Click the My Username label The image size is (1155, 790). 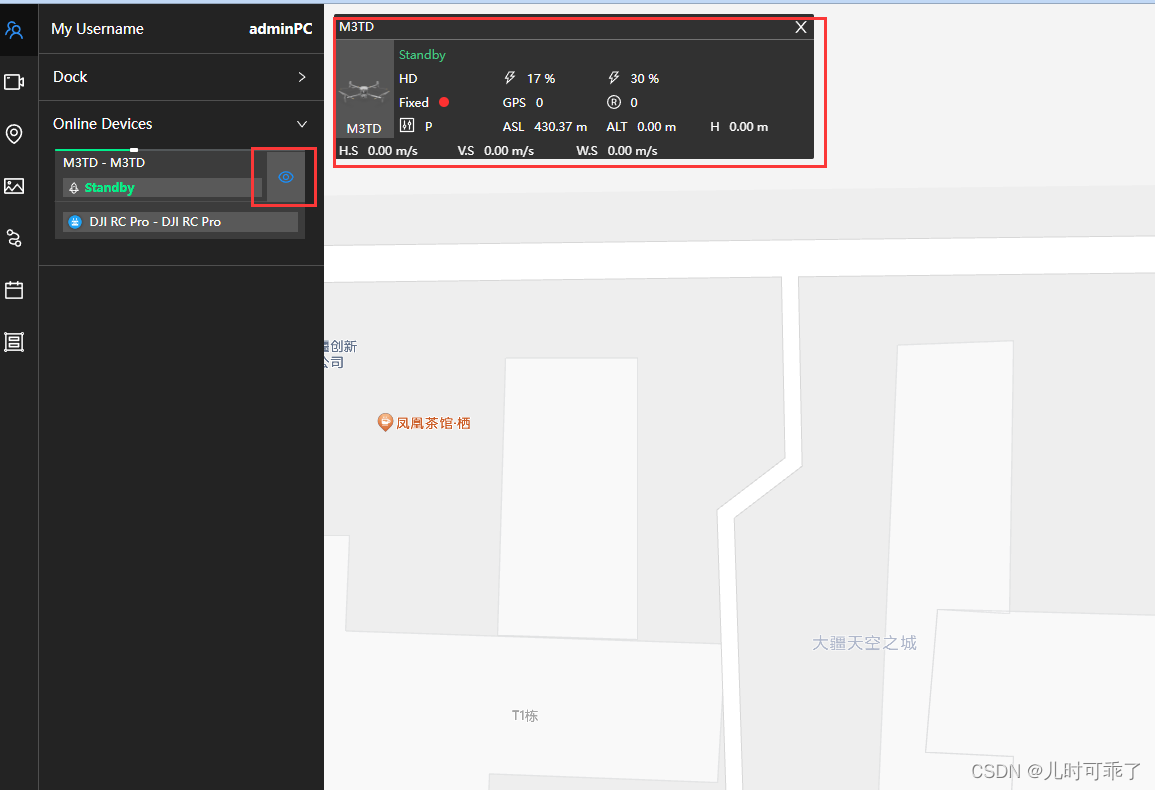coord(97,29)
